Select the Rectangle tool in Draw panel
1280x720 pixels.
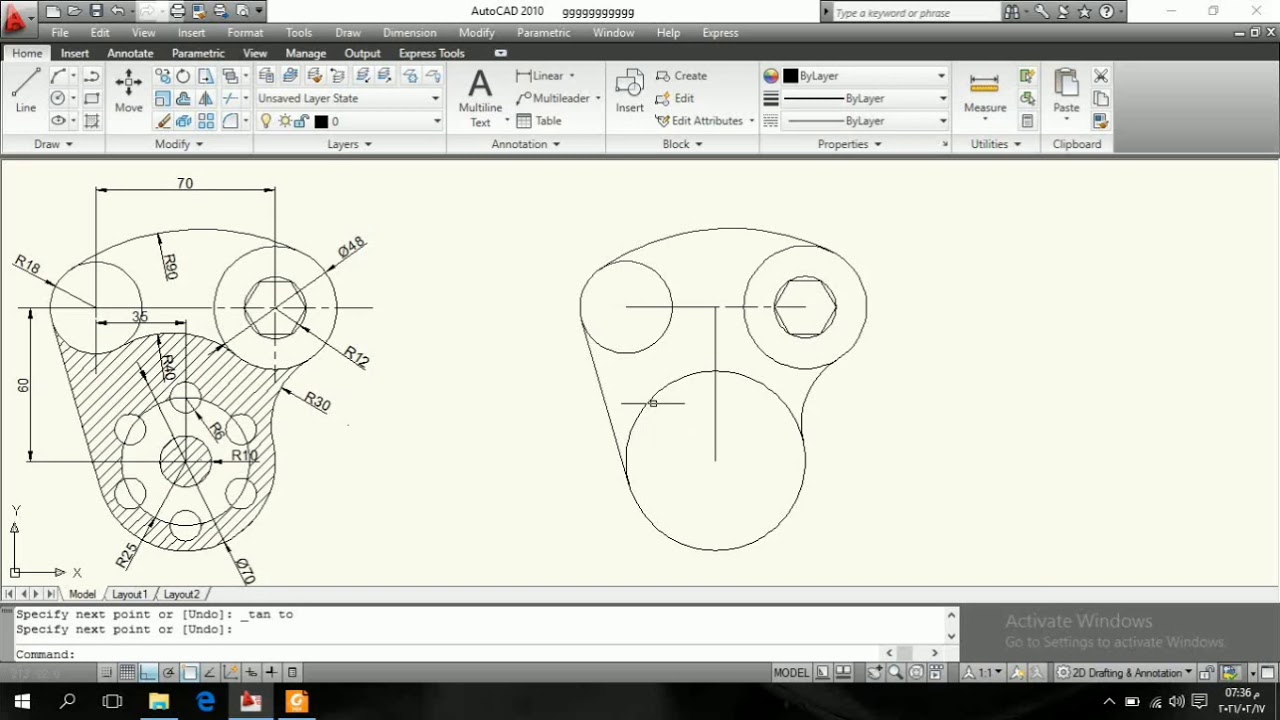click(91, 98)
